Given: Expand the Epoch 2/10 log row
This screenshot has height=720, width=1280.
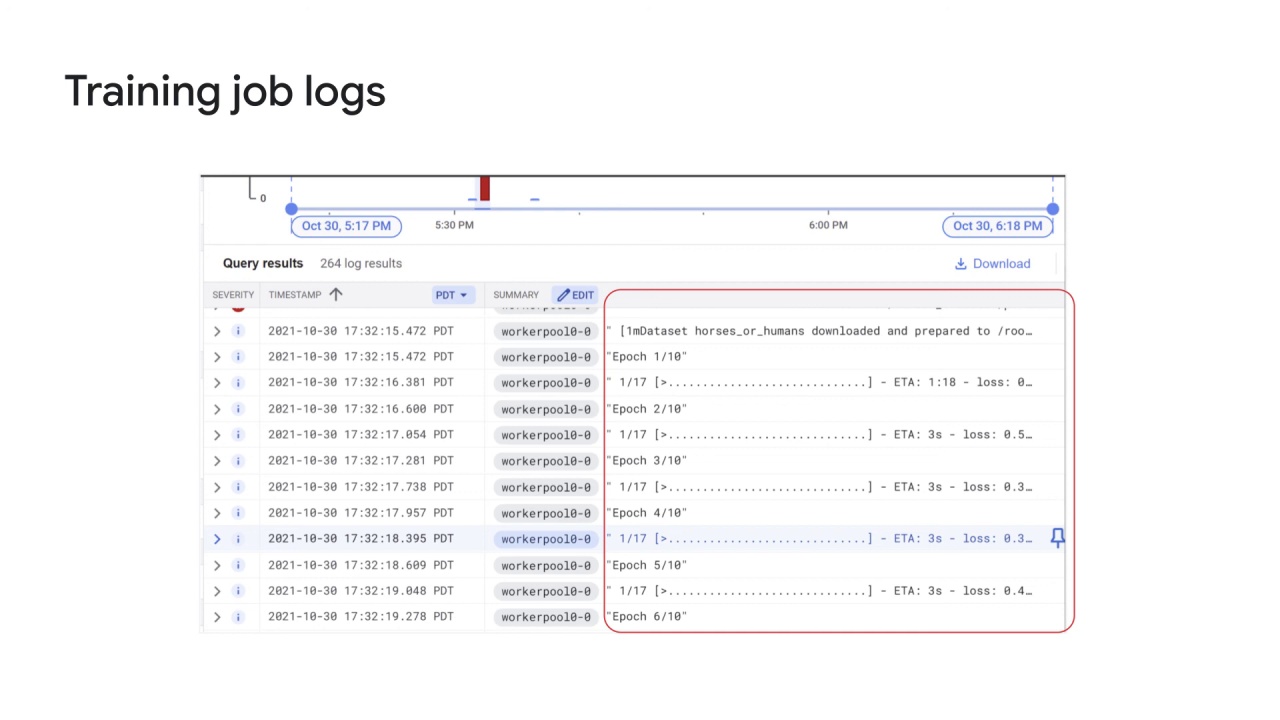Looking at the screenshot, I should tap(217, 409).
